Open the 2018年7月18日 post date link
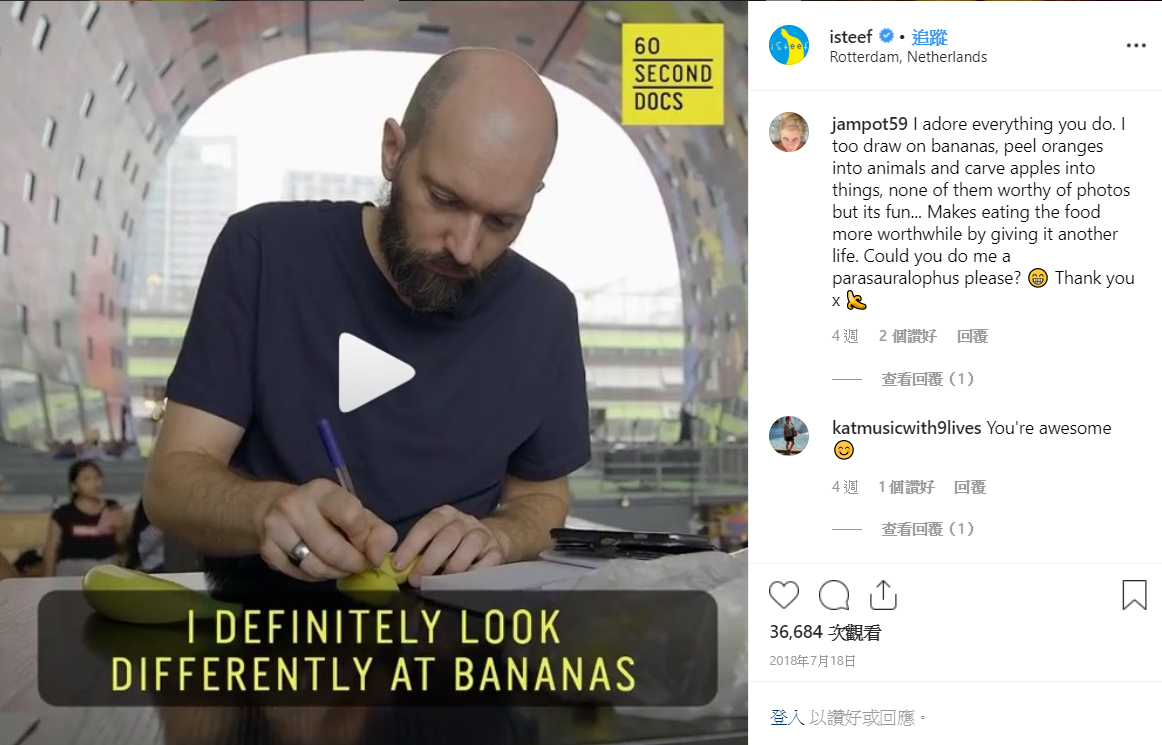 coord(812,660)
